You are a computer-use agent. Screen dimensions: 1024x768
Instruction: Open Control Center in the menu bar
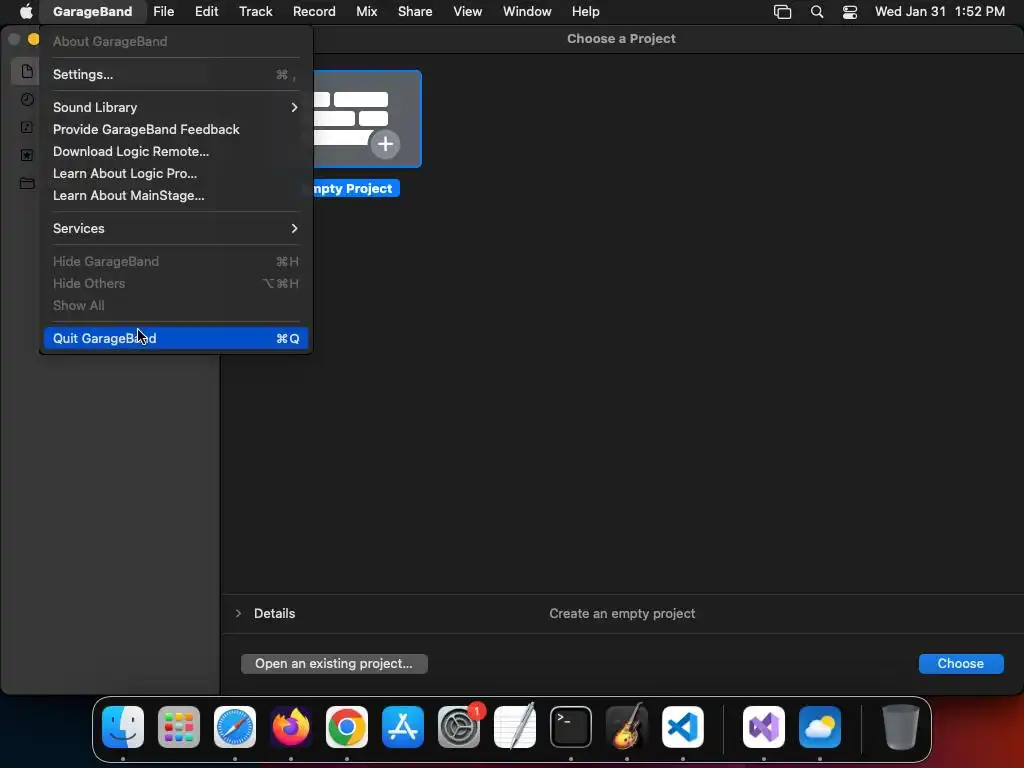tap(850, 11)
